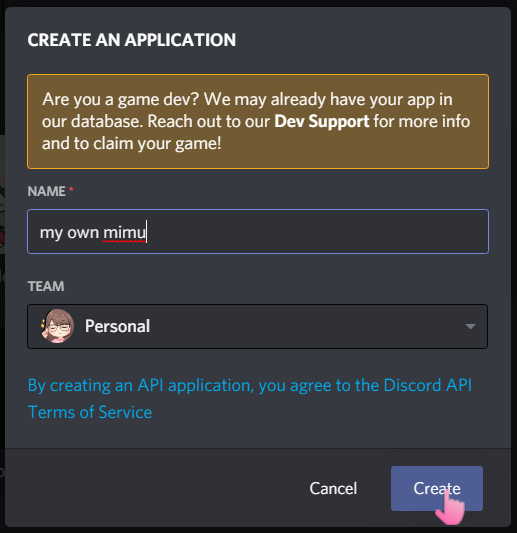The width and height of the screenshot is (517, 533).
Task: Cancel the application creation dialog
Action: tap(333, 488)
